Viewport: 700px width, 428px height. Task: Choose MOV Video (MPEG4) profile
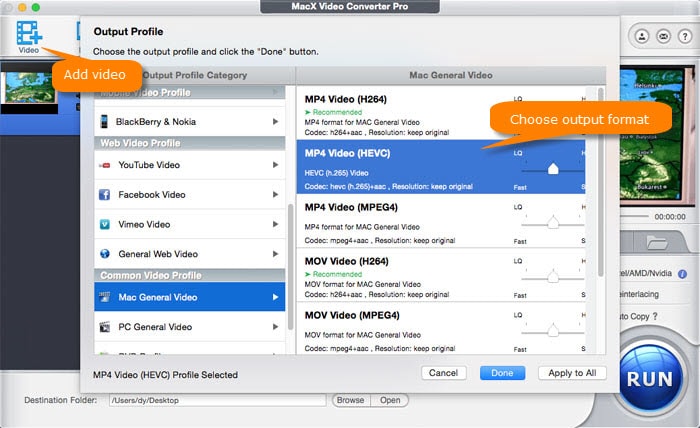441,328
